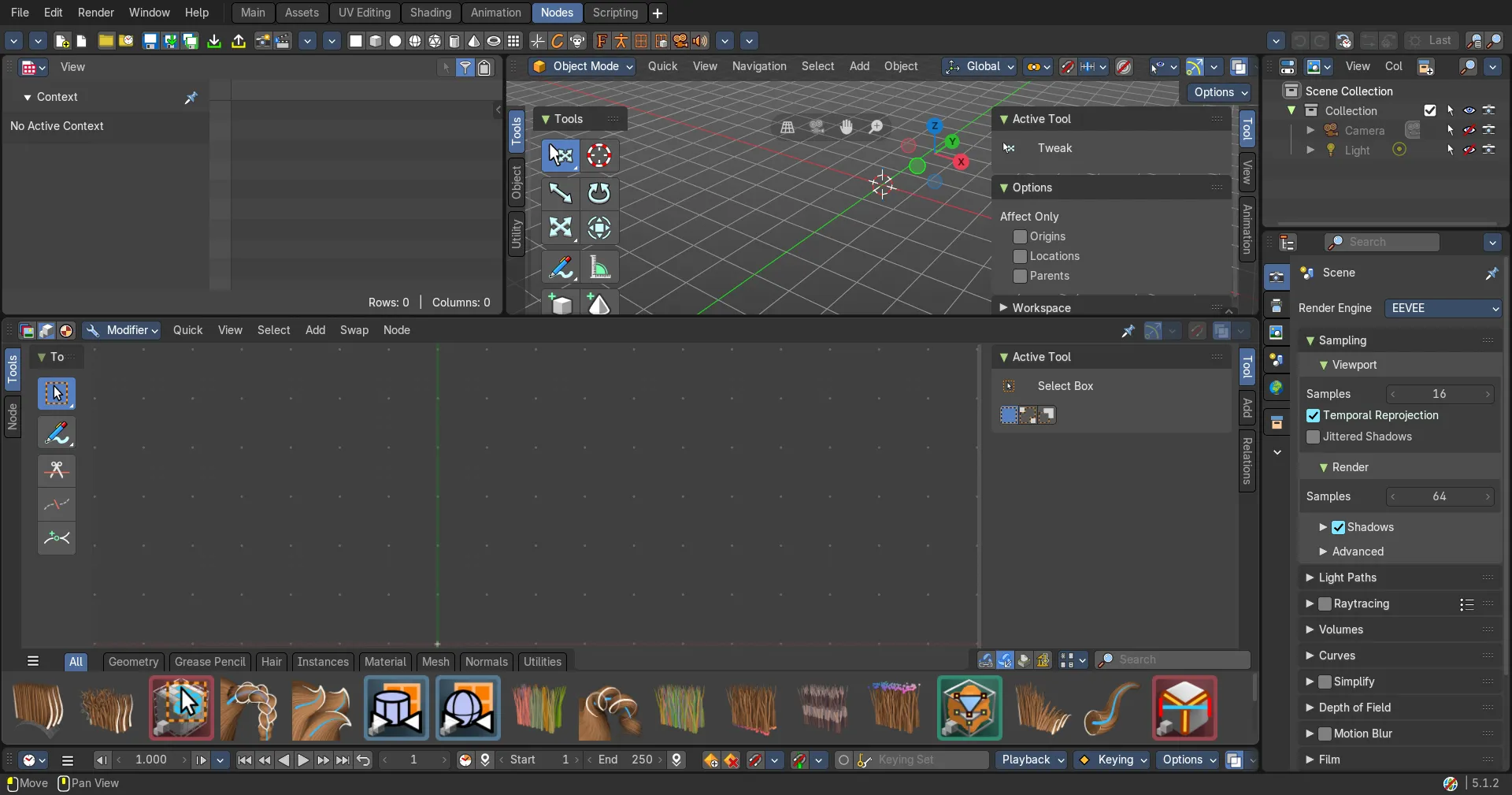Enable the Parents checkbox

tap(1021, 276)
